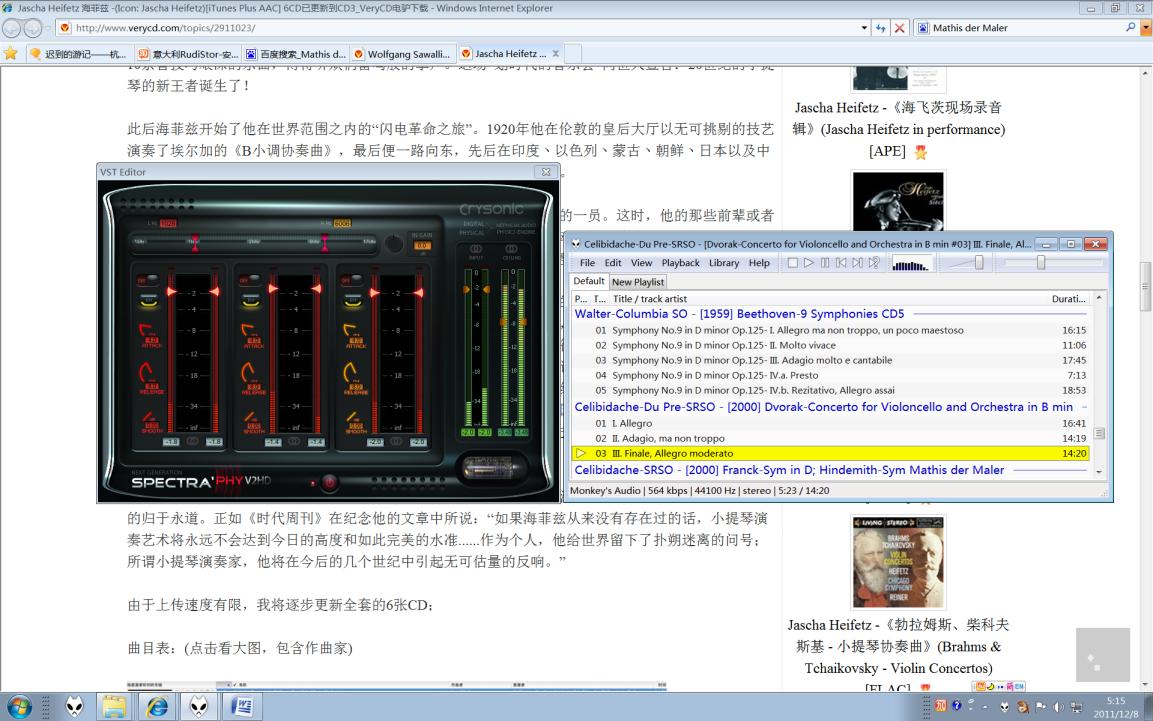Switch to the Default playlist tab
The image size is (1153, 721).
click(x=589, y=281)
